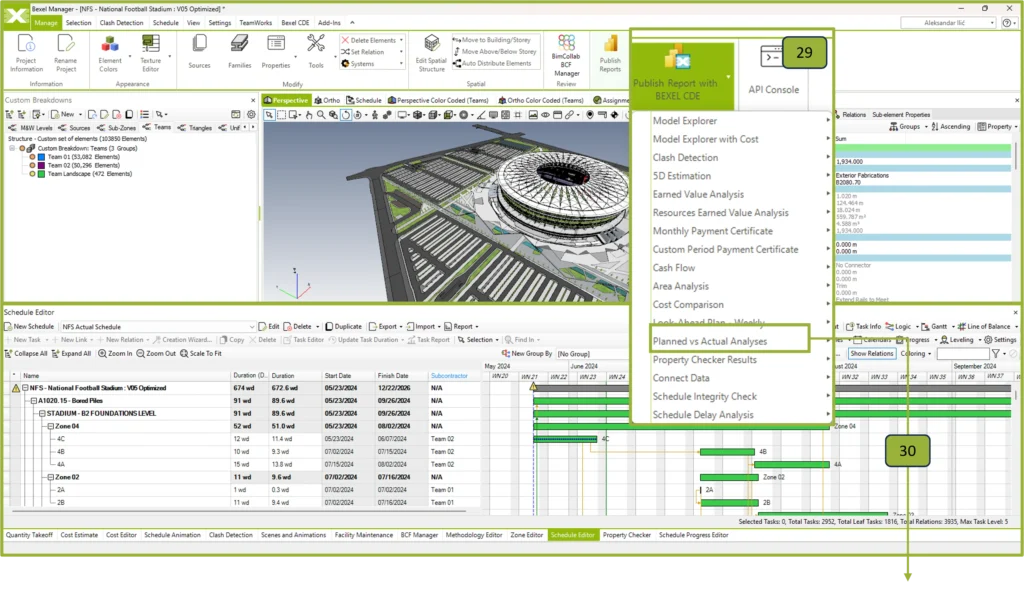Select Schedule Delay Analysis menu item
1024x590 pixels.
(703, 415)
